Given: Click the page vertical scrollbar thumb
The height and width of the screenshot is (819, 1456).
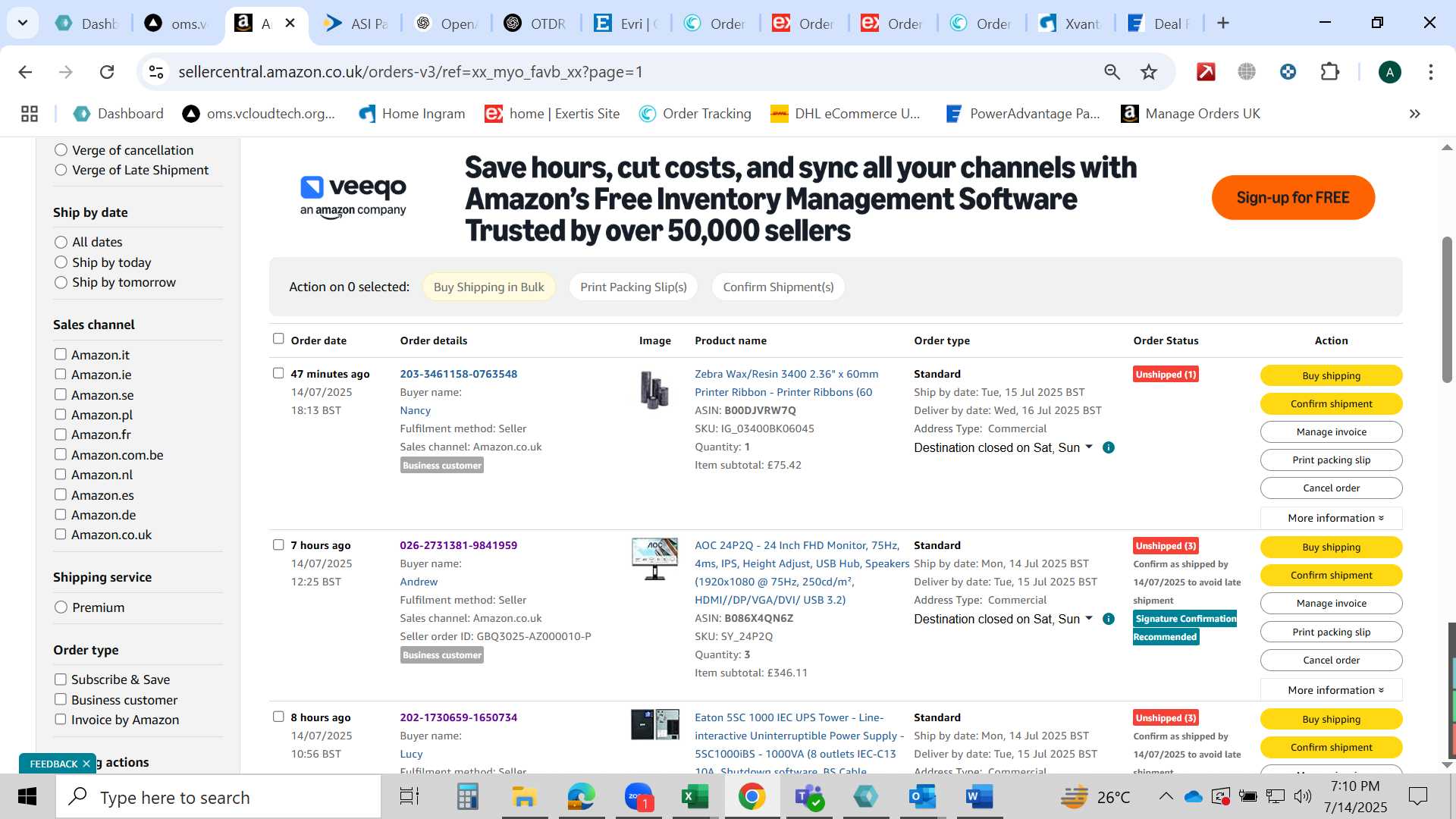Looking at the screenshot, I should pos(1447,309).
